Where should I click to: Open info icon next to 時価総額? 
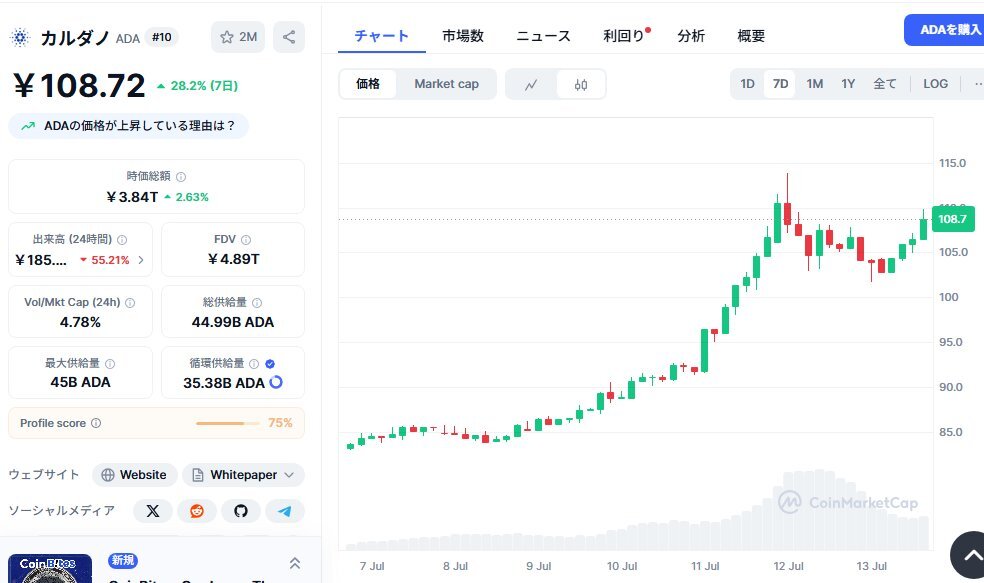coord(181,177)
